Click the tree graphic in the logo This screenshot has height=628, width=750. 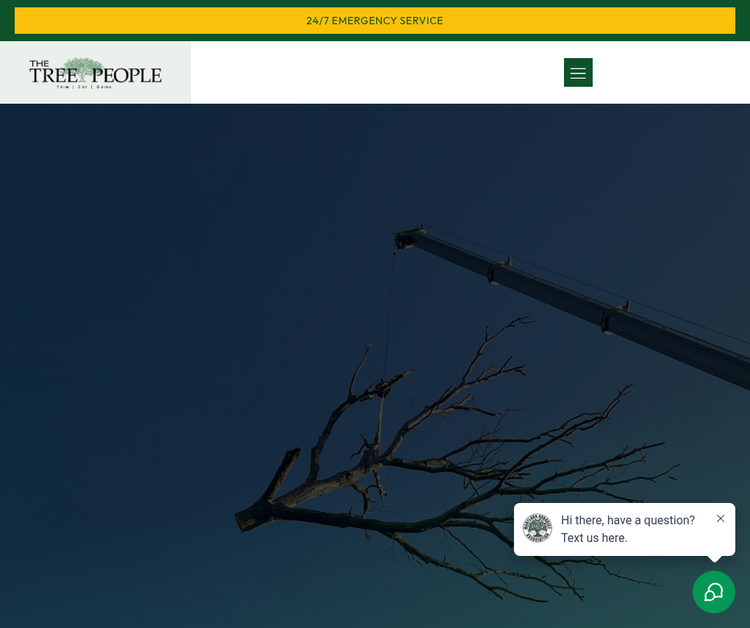click(84, 67)
